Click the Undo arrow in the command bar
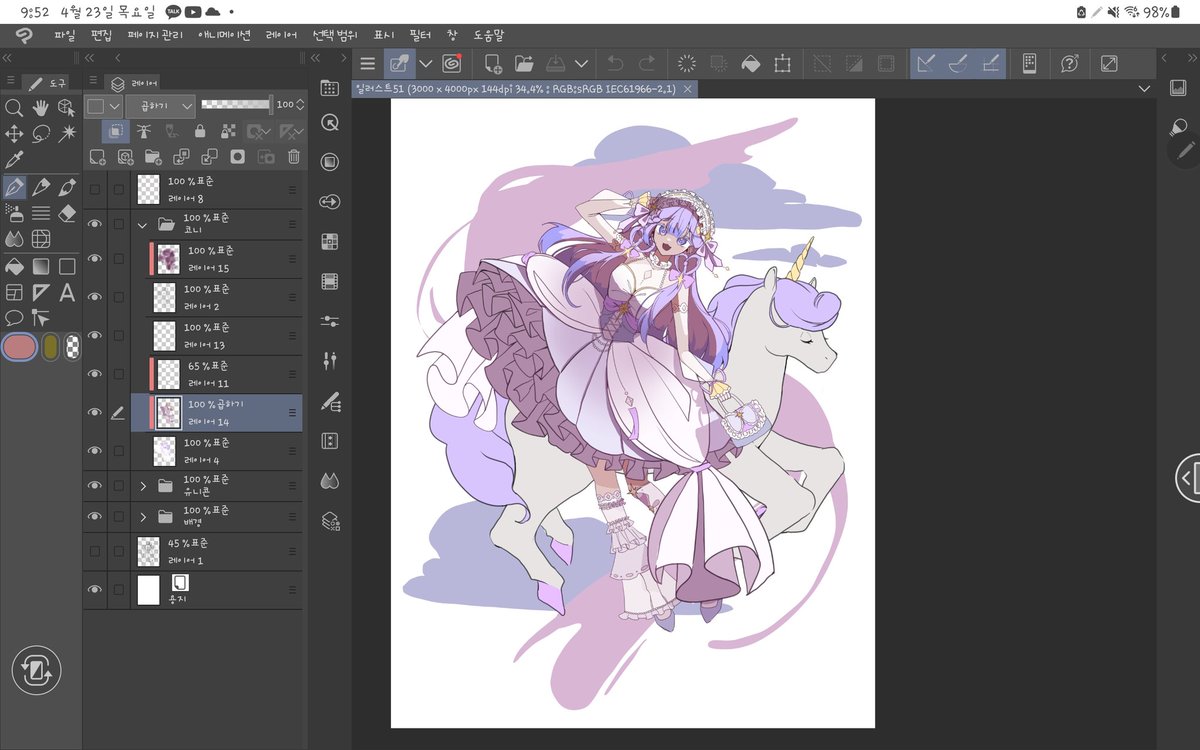 pyautogui.click(x=615, y=64)
